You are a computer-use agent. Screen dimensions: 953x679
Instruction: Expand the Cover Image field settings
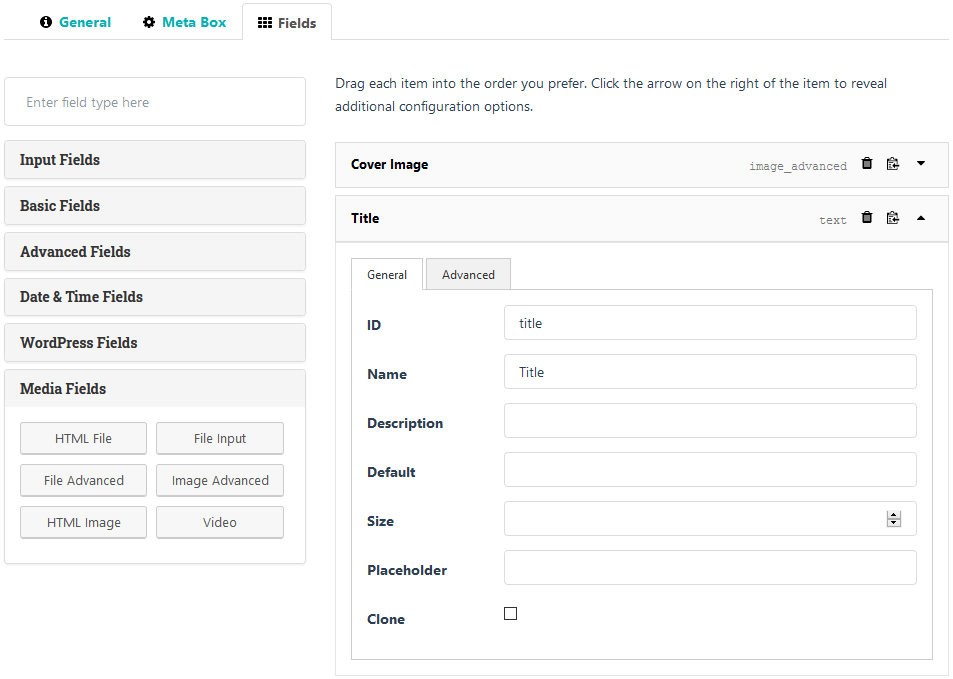coord(921,164)
